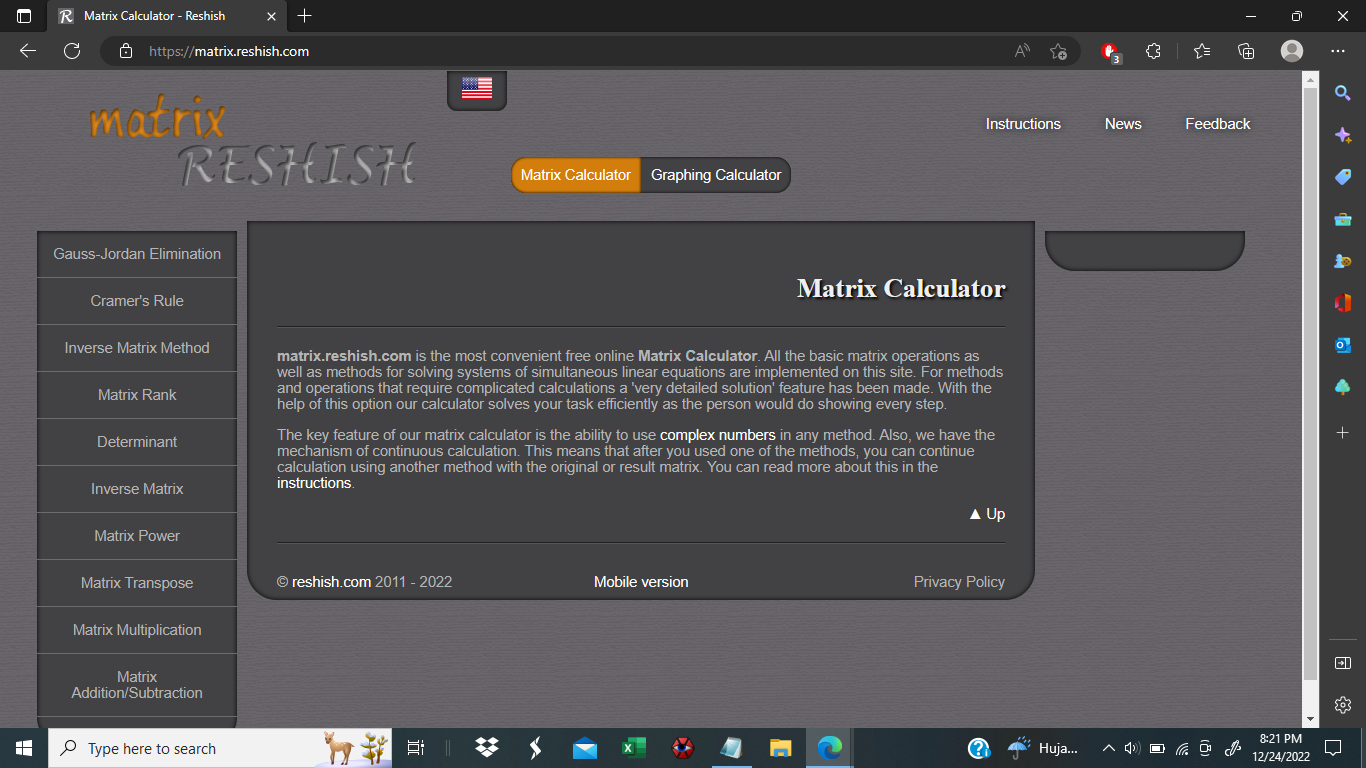1366x768 pixels.
Task: Open the Mail app on taskbar
Action: (585, 748)
